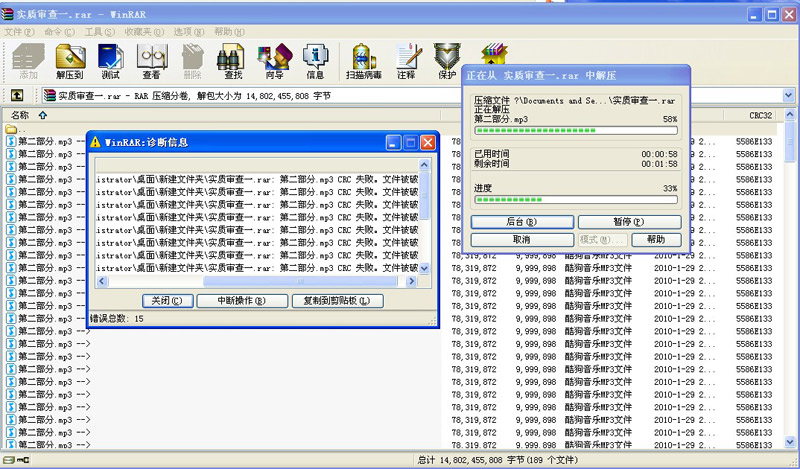Image resolution: width=800 pixels, height=469 pixels.
Task: Click the 中断操作(B) break operation button
Action: 242,301
